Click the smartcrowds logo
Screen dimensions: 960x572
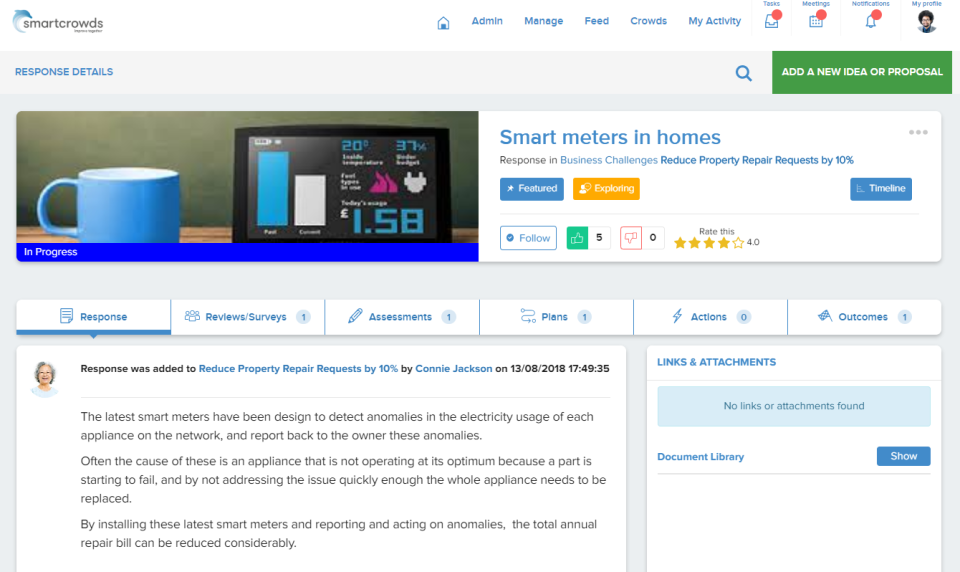(58, 22)
